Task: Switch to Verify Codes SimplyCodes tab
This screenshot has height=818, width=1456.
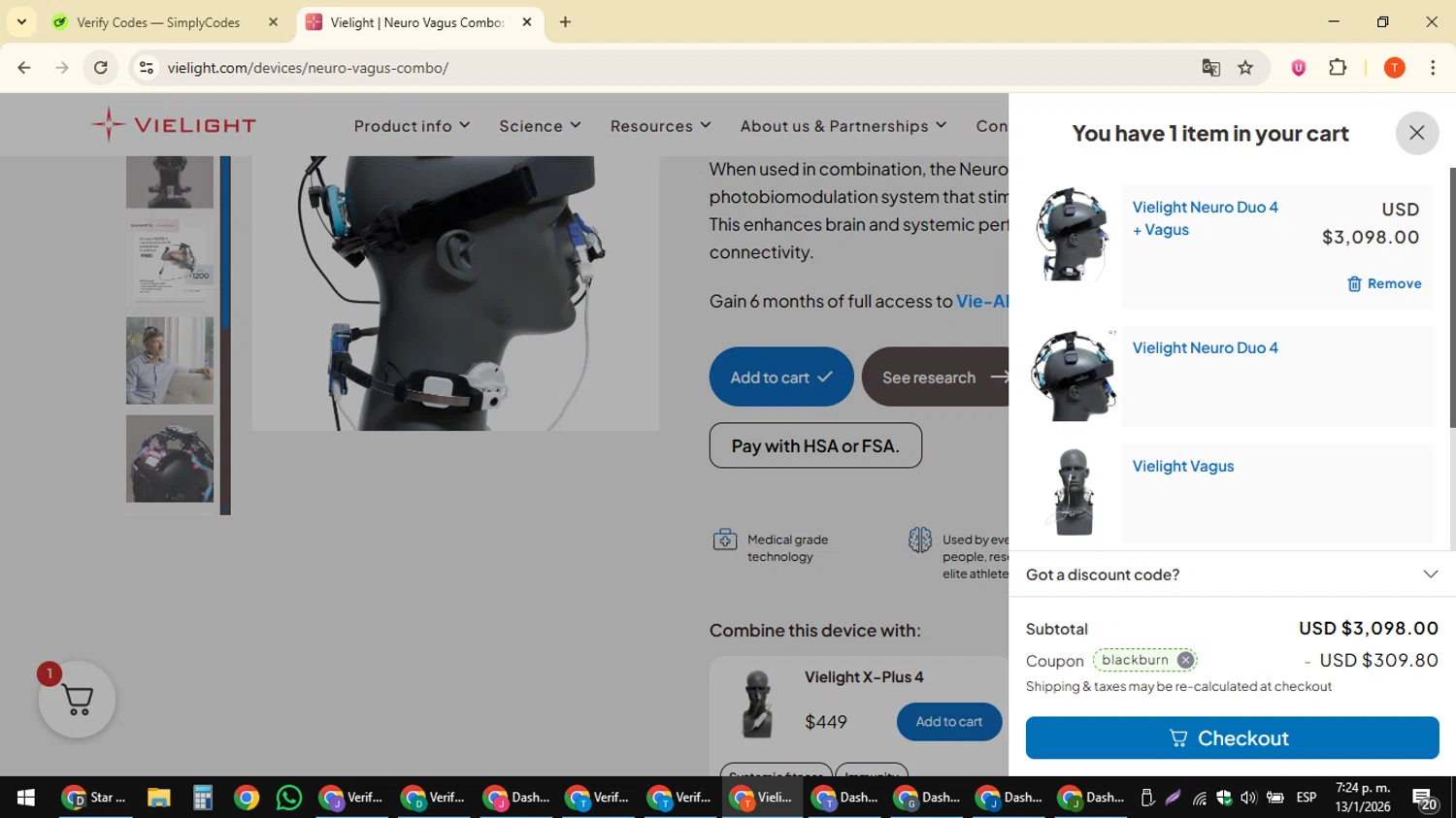Action: [158, 22]
